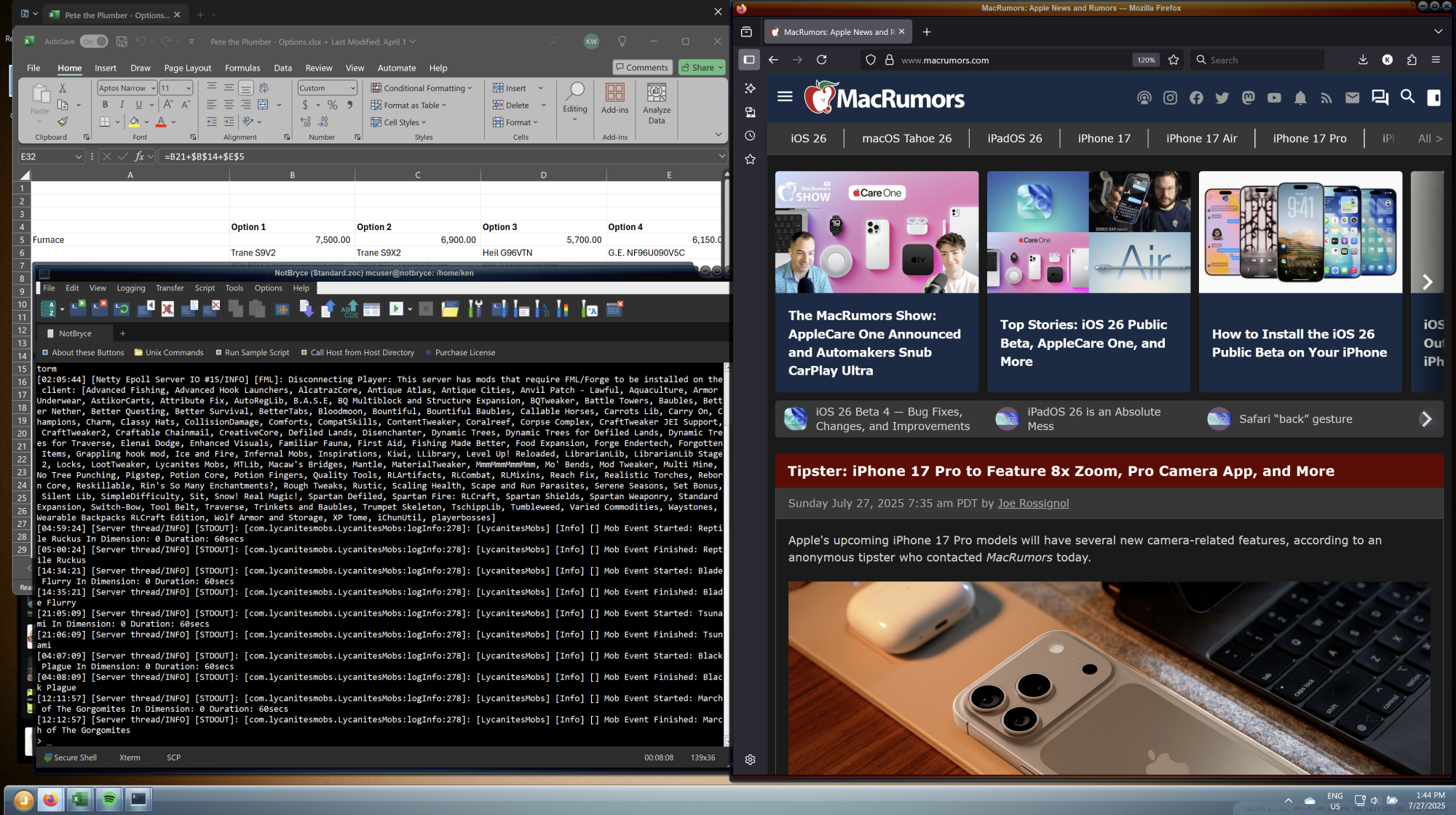Image resolution: width=1456 pixels, height=815 pixels.
Task: Click Firefox bookmark star icon
Action: (x=1173, y=60)
